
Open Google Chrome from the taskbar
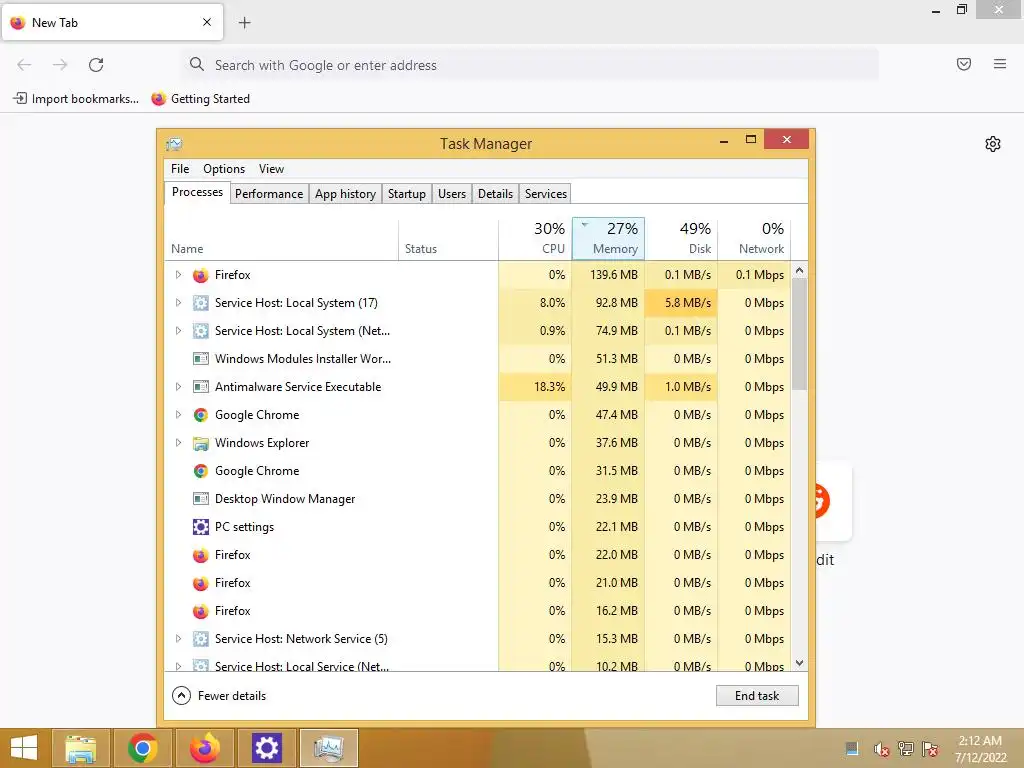coord(142,748)
